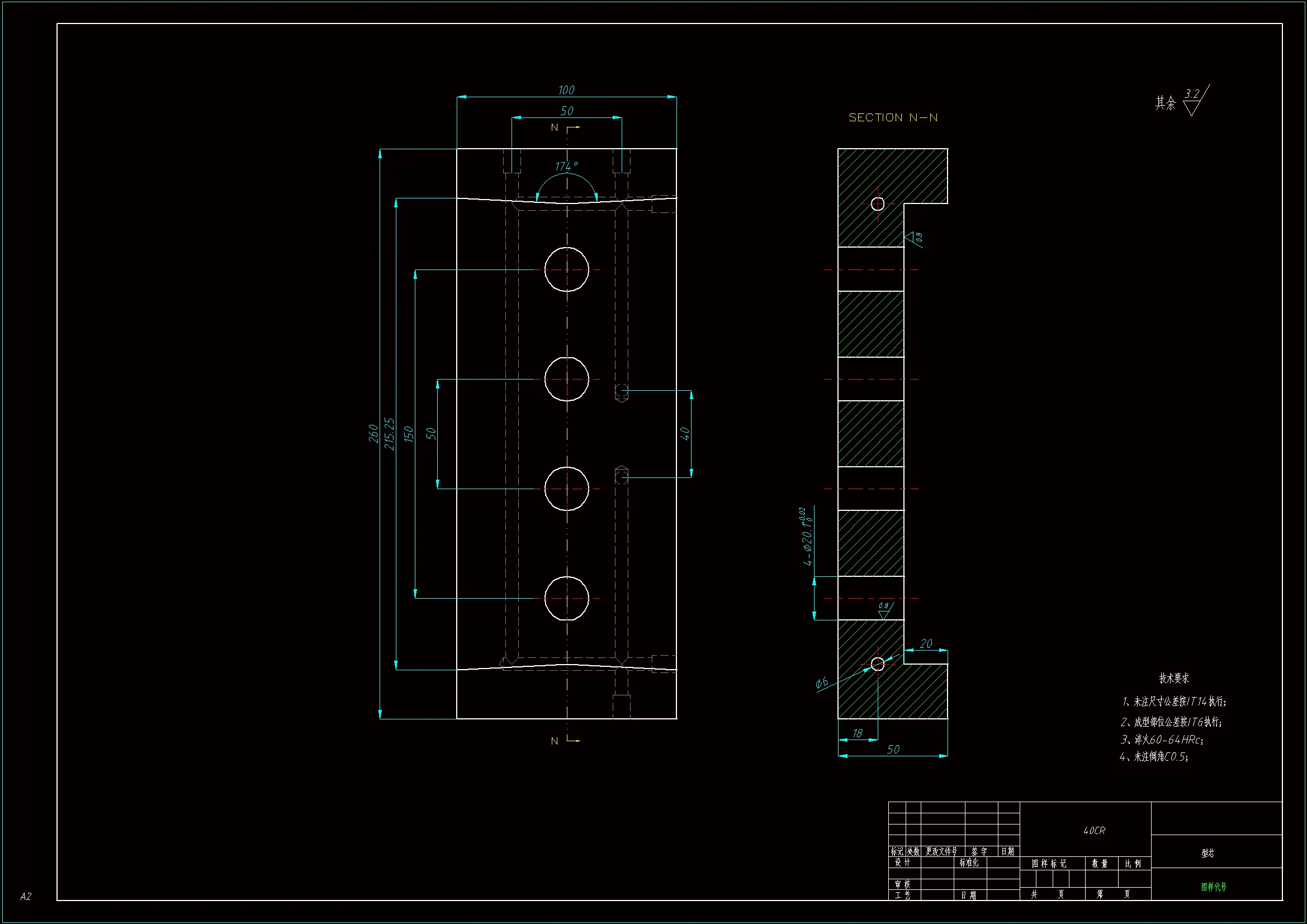Select the 淬火60-64HRc requirement line
Viewport: 1307px width, 924px height.
click(x=1161, y=740)
